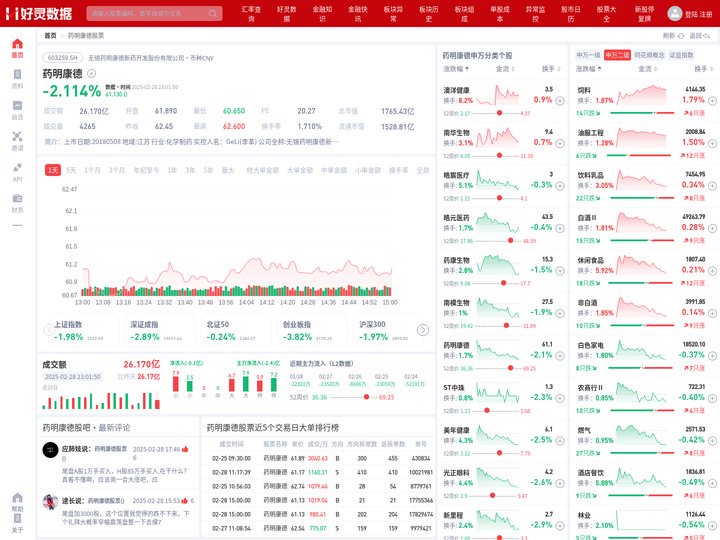This screenshot has width=720, height=540.
Task: Click the search magnifier icon in header
Action: click(213, 13)
